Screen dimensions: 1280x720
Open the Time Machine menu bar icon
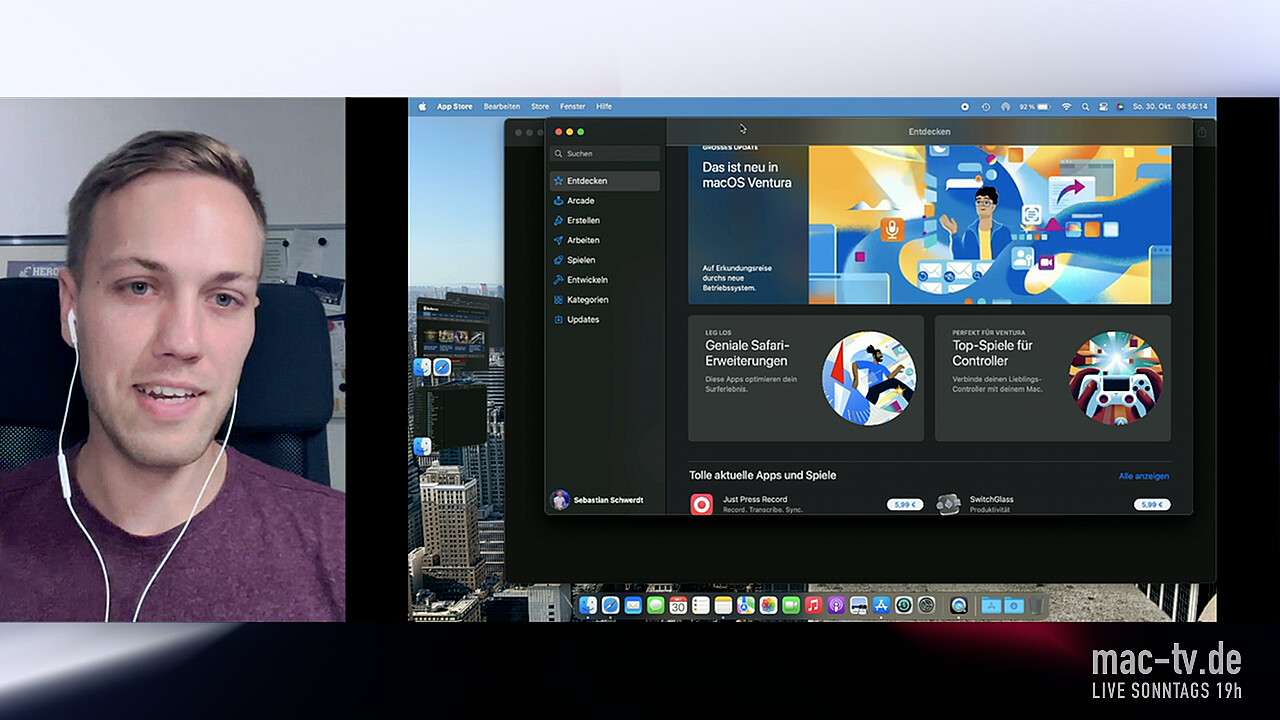(986, 106)
